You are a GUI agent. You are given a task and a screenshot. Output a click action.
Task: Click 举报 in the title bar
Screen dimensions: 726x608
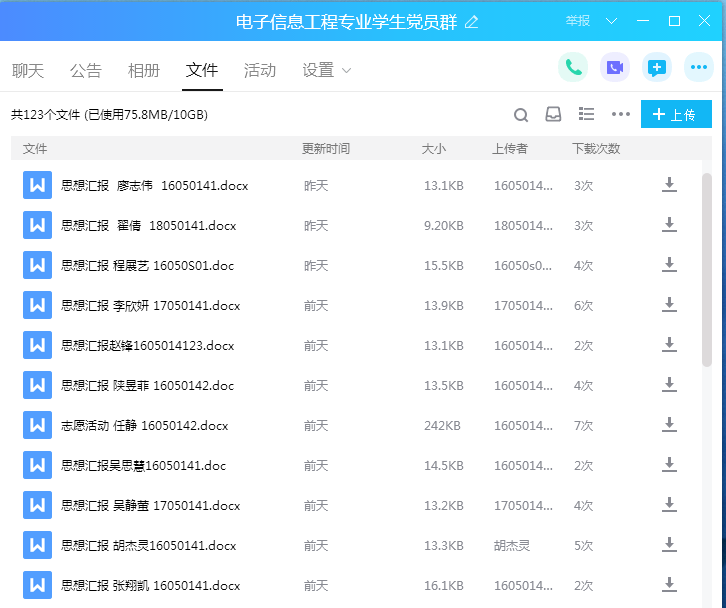coord(578,21)
